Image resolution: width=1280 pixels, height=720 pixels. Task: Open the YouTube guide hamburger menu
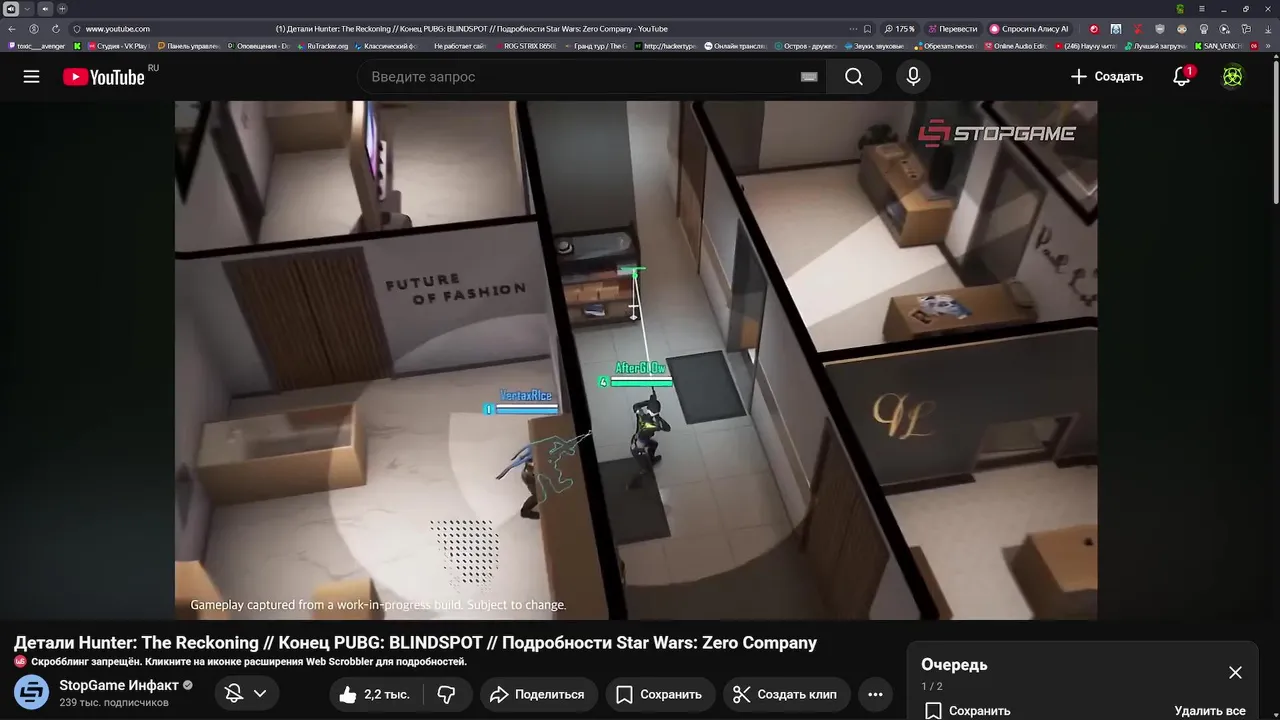(x=32, y=77)
